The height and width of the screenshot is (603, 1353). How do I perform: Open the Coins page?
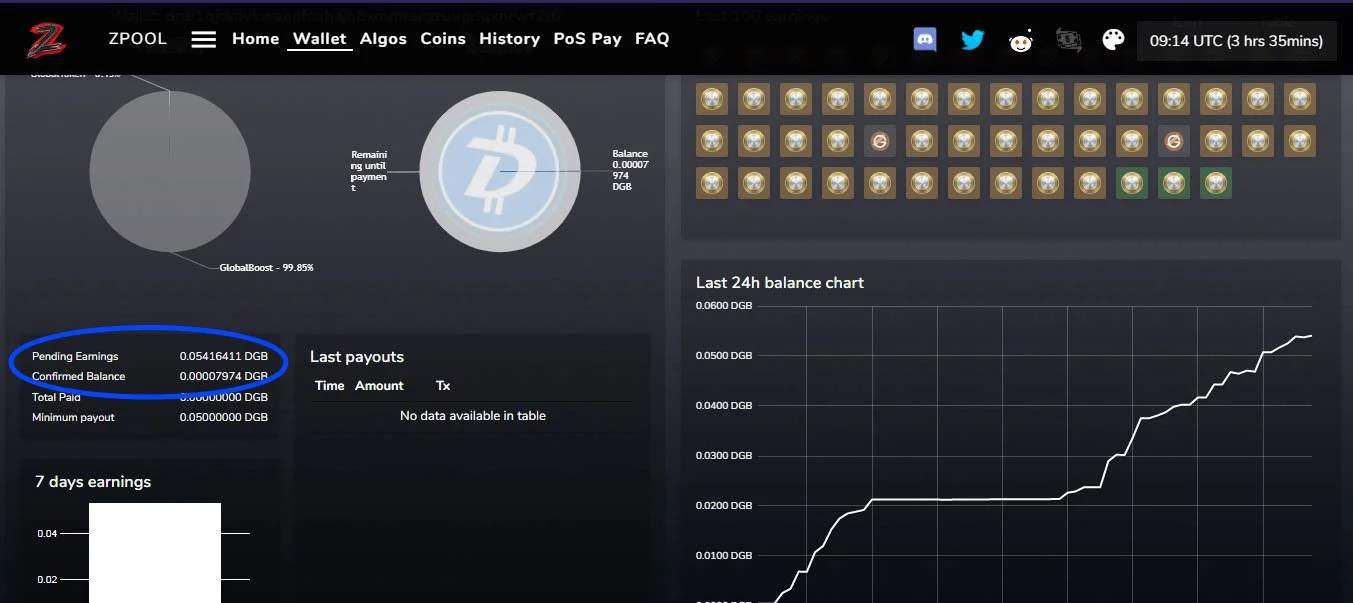443,38
